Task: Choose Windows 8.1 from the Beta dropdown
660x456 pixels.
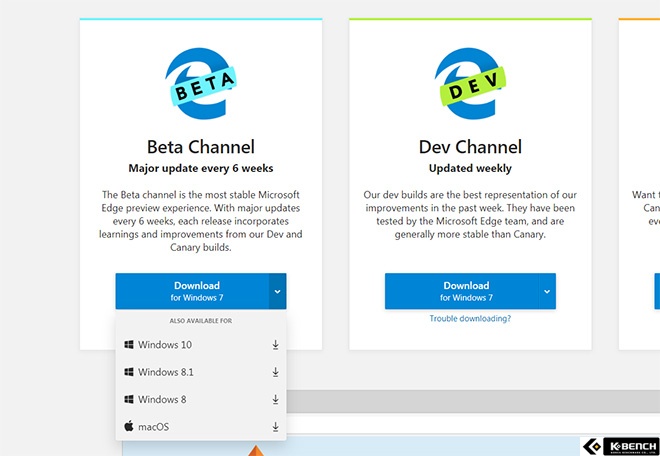Action: (201, 372)
